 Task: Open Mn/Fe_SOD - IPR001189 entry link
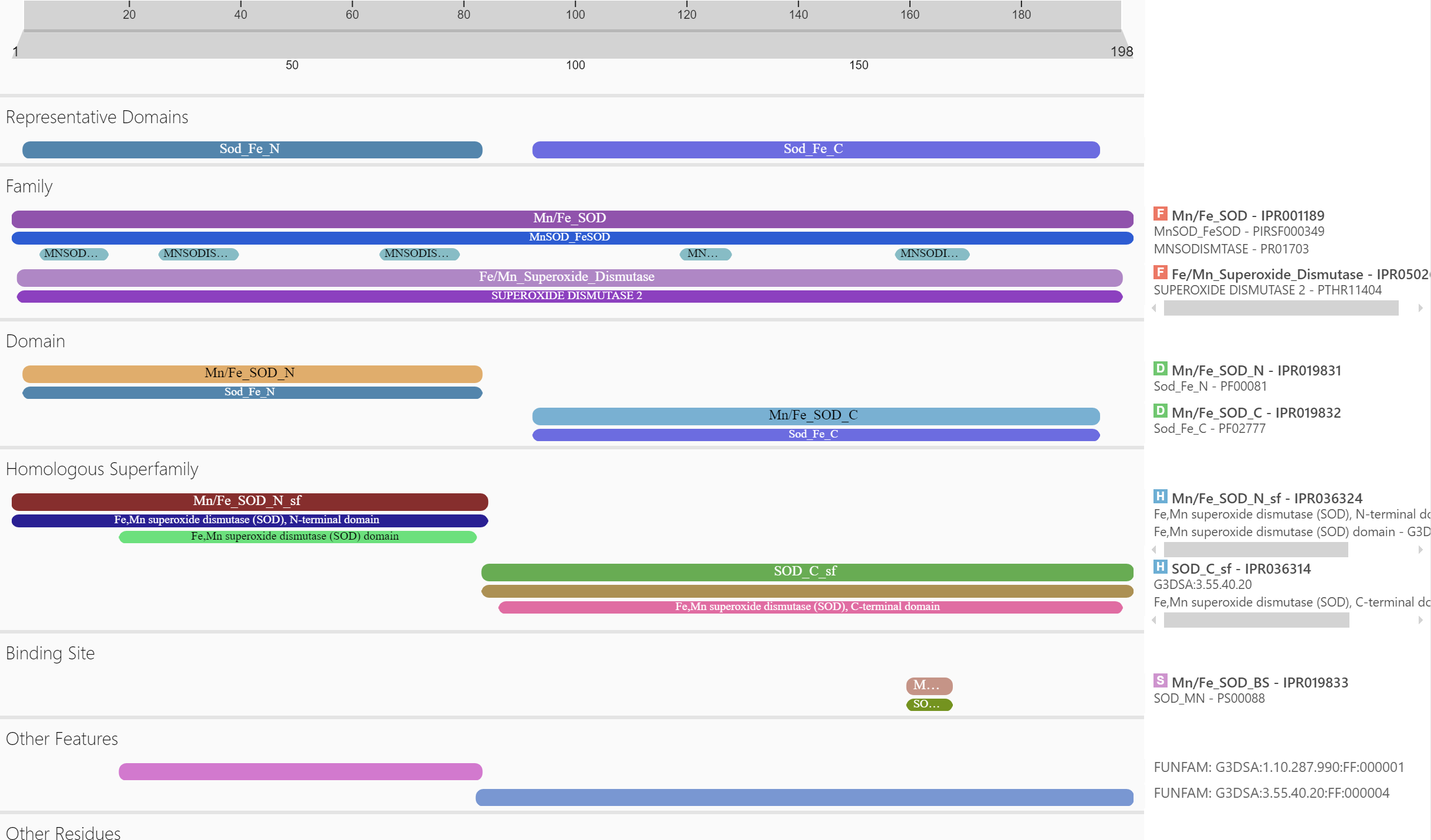click(1248, 216)
